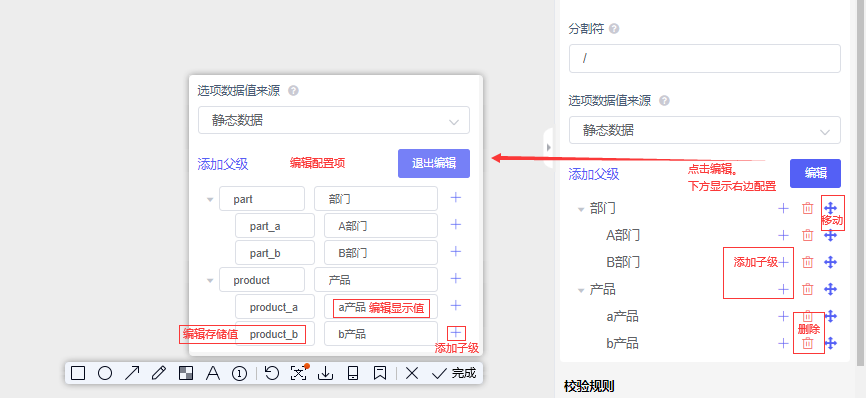The image size is (866, 398).
Task: Select the arrow annotation tool
Action: click(x=132, y=374)
